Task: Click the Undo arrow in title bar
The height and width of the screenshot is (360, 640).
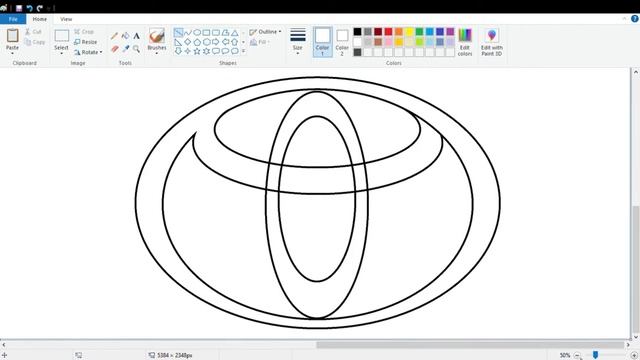Action: point(29,8)
